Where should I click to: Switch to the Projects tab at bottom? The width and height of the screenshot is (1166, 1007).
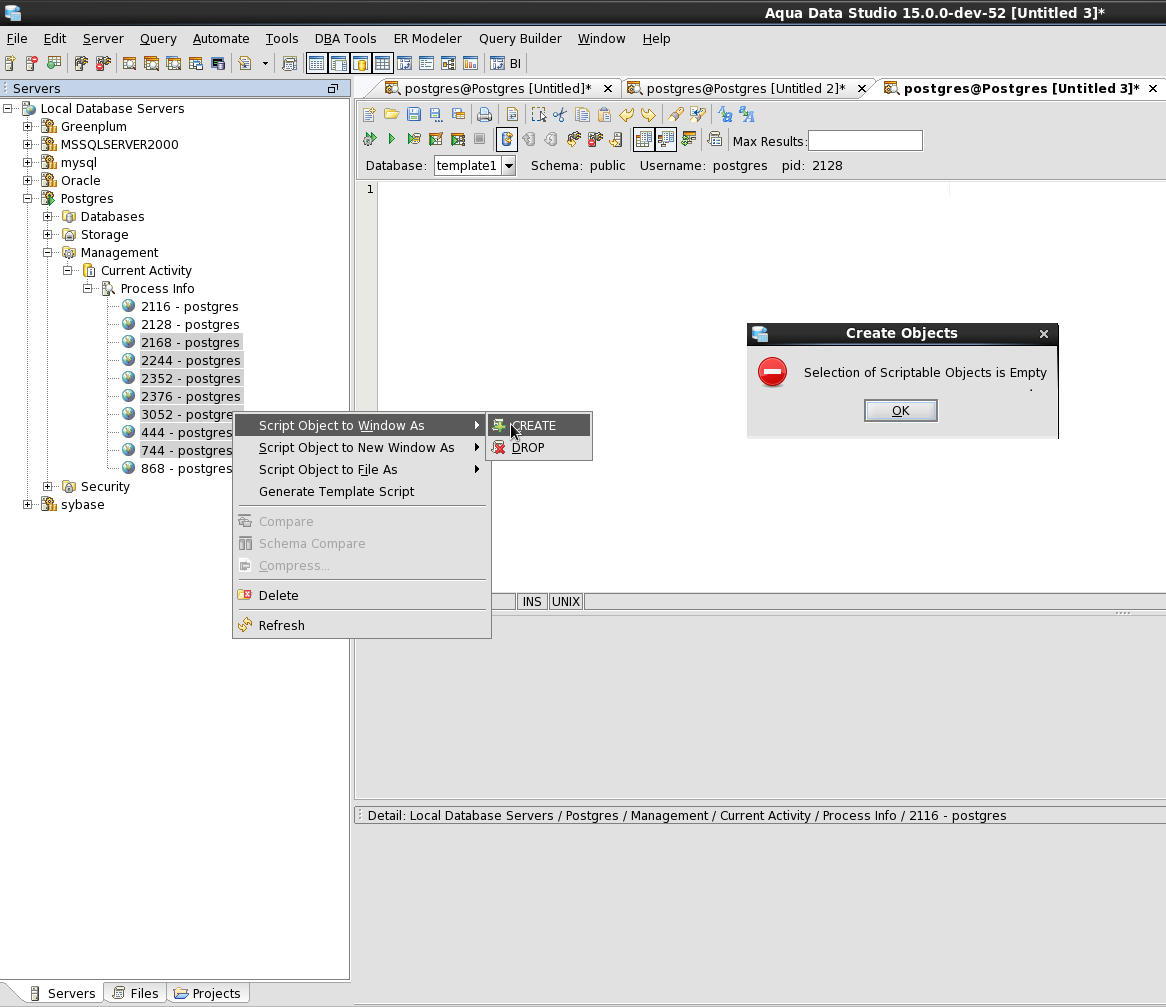point(207,994)
